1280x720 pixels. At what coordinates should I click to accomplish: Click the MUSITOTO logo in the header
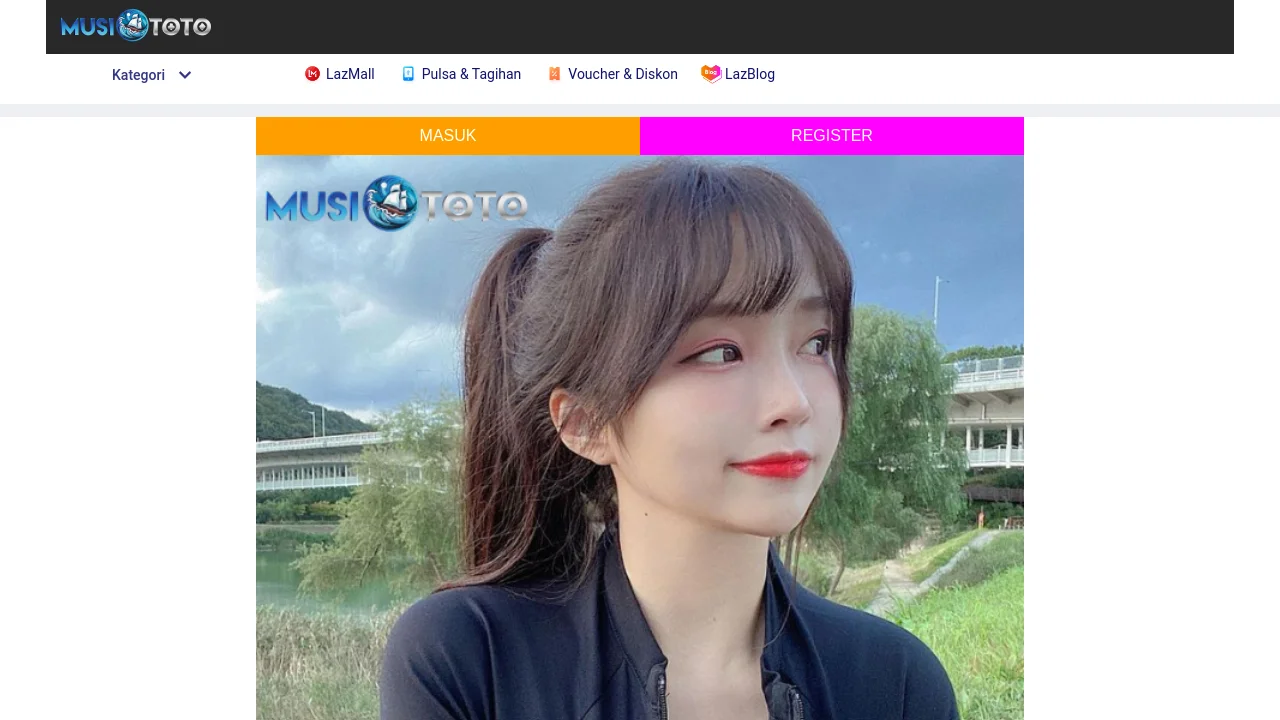(x=136, y=26)
